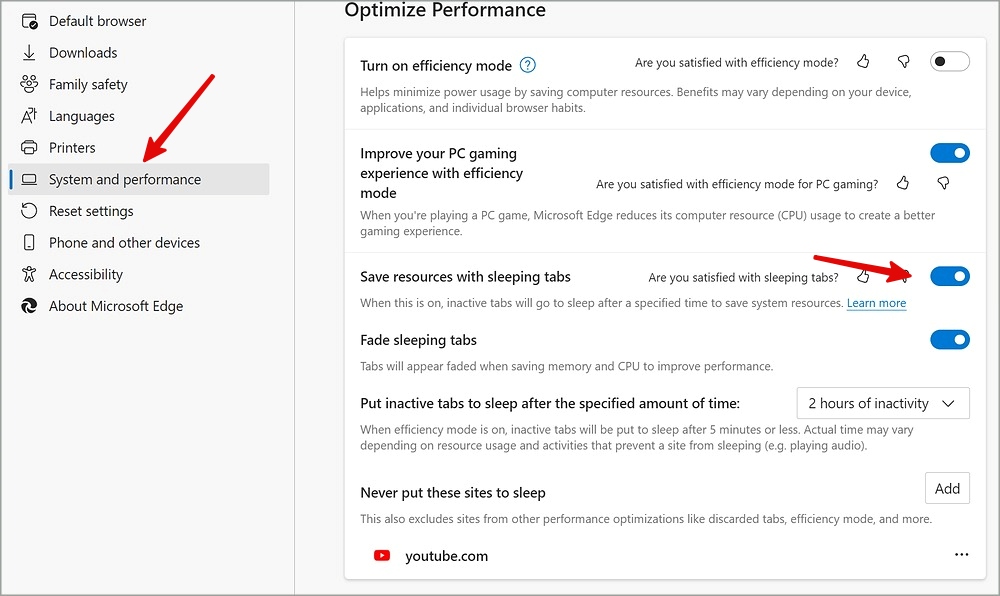Disable Save resources with sleeping tabs

[x=950, y=276]
